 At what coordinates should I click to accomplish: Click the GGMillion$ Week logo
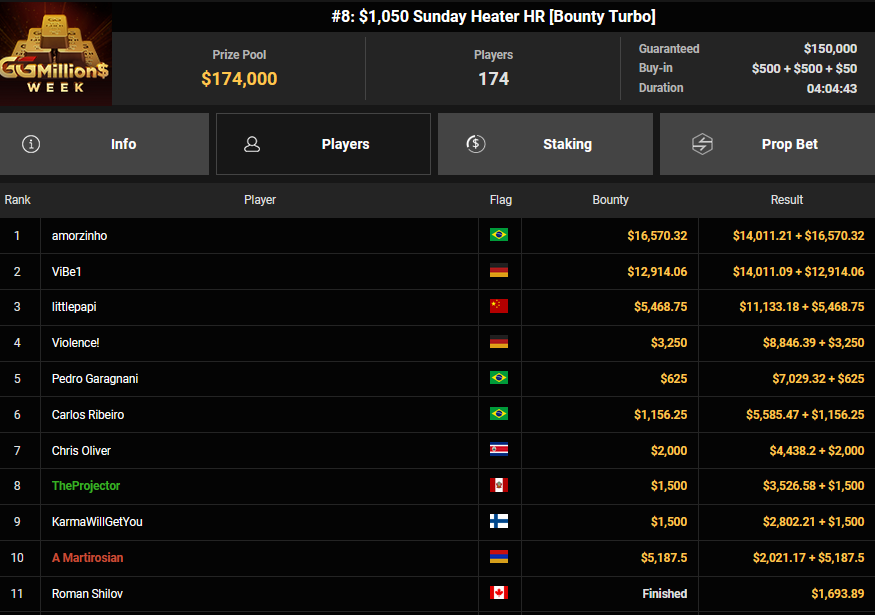56,53
